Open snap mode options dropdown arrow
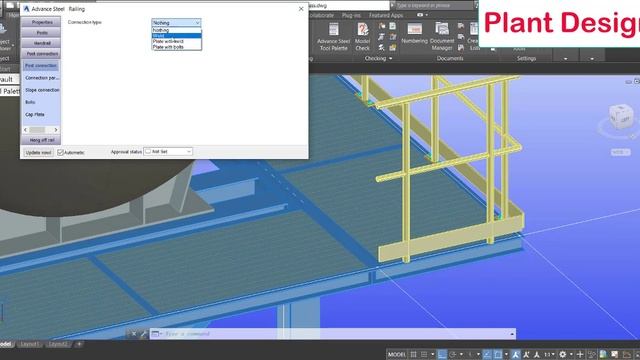The image size is (640, 360). (x=433, y=354)
